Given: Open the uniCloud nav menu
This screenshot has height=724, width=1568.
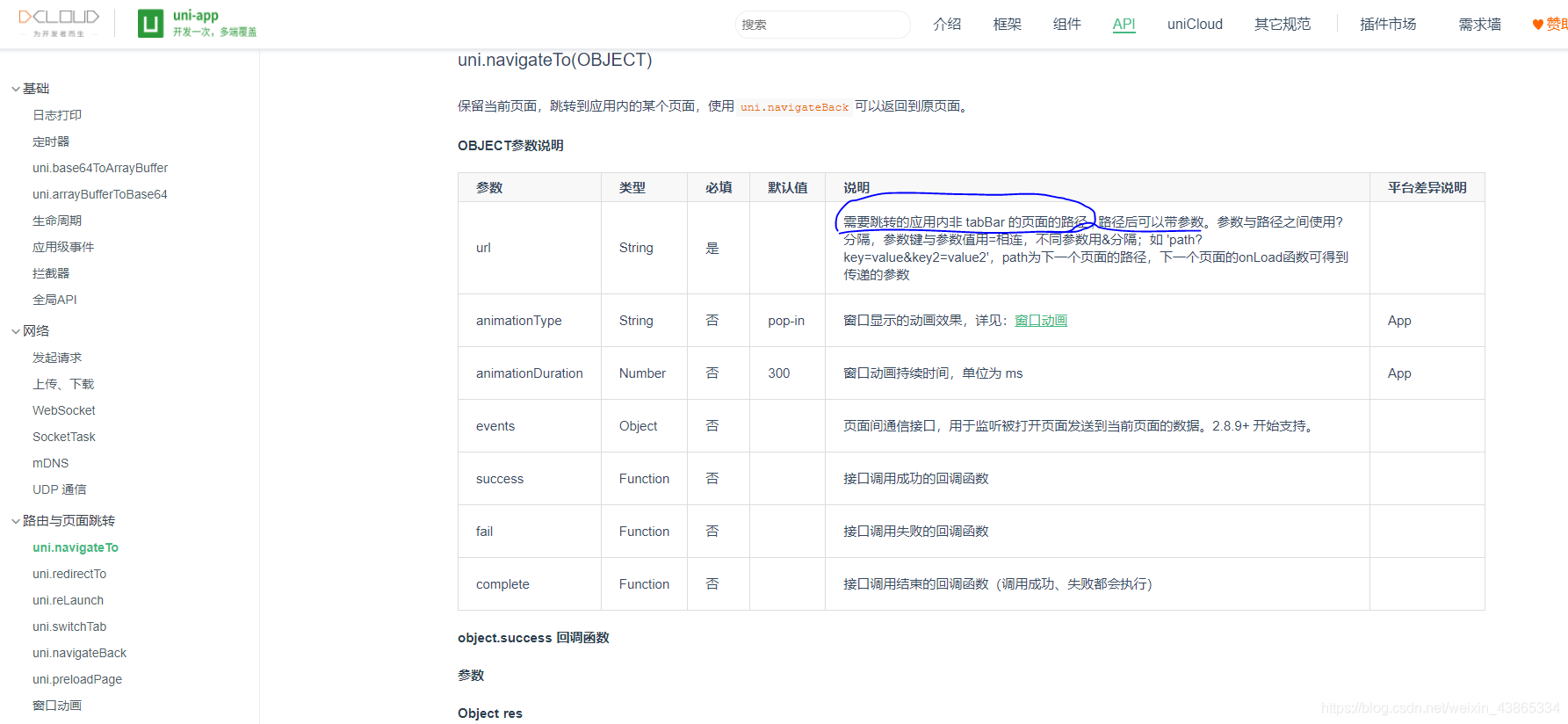Looking at the screenshot, I should (x=1195, y=25).
